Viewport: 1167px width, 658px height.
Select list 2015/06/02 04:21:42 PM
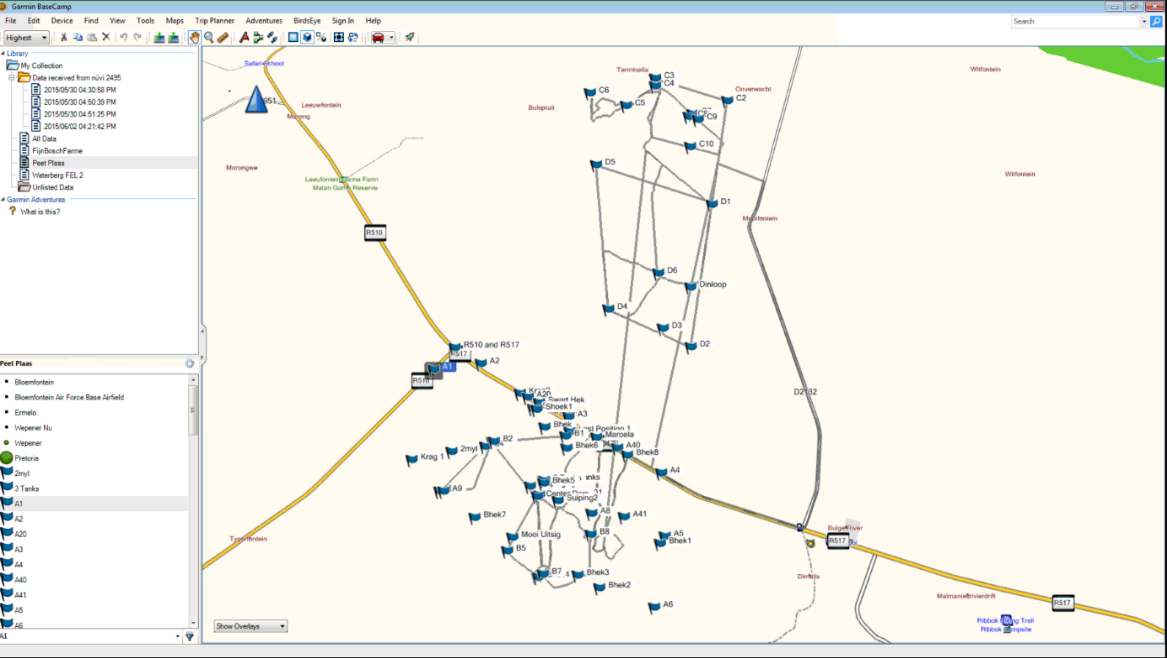pos(80,127)
